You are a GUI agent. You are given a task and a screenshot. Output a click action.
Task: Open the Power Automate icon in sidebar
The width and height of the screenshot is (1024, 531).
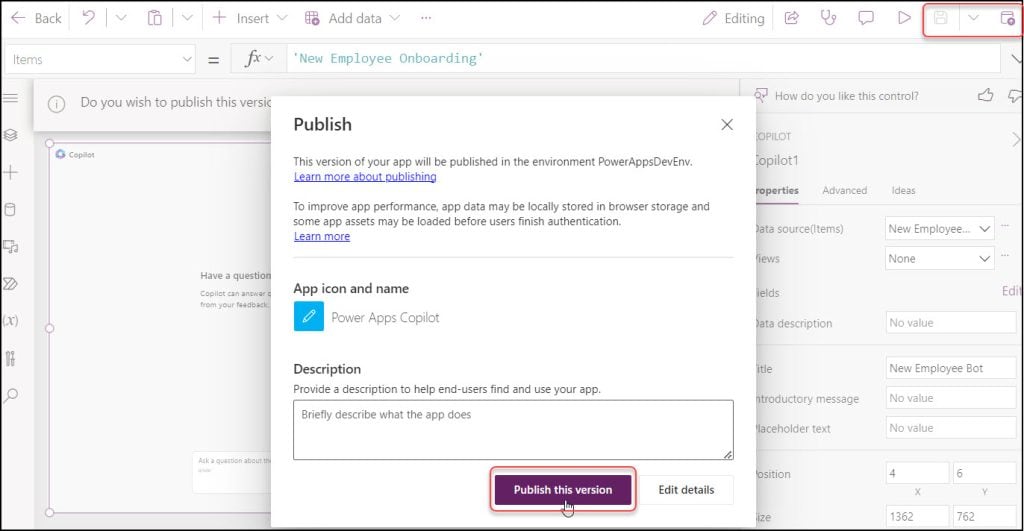tap(10, 283)
